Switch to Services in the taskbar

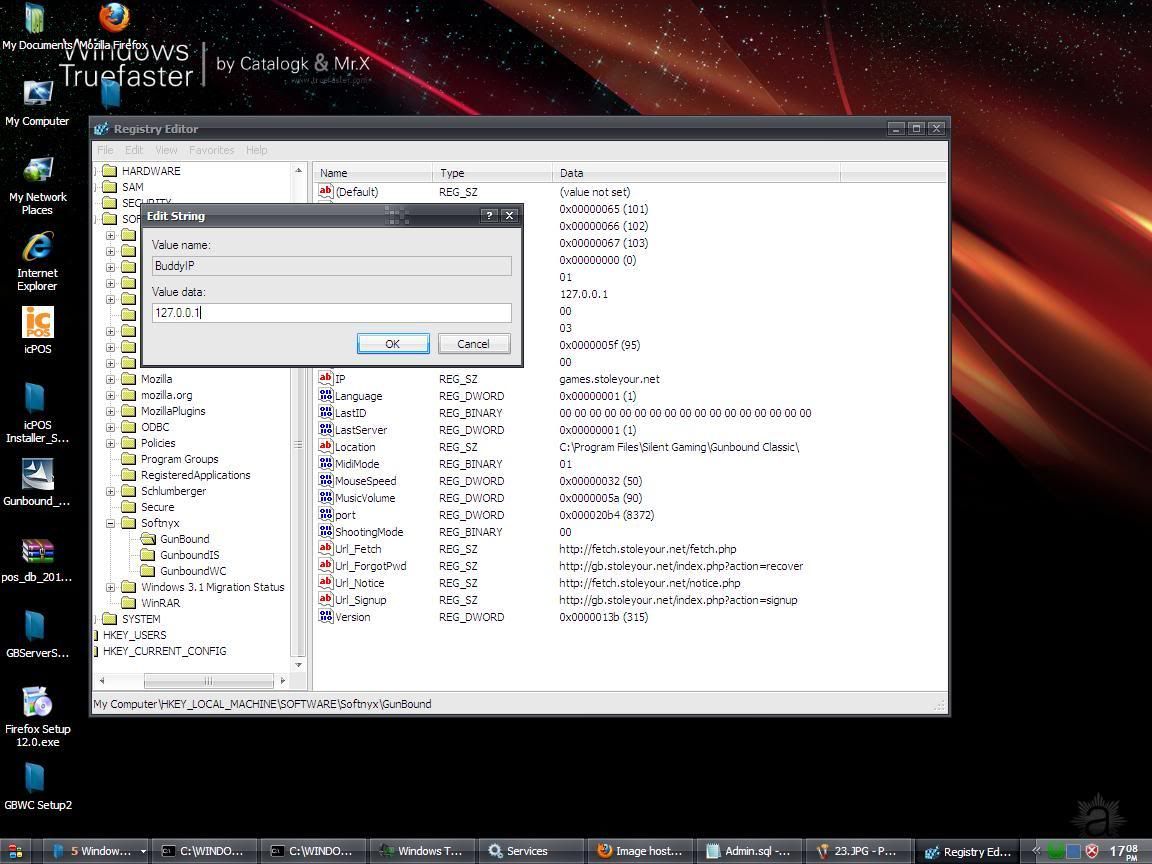(518, 851)
